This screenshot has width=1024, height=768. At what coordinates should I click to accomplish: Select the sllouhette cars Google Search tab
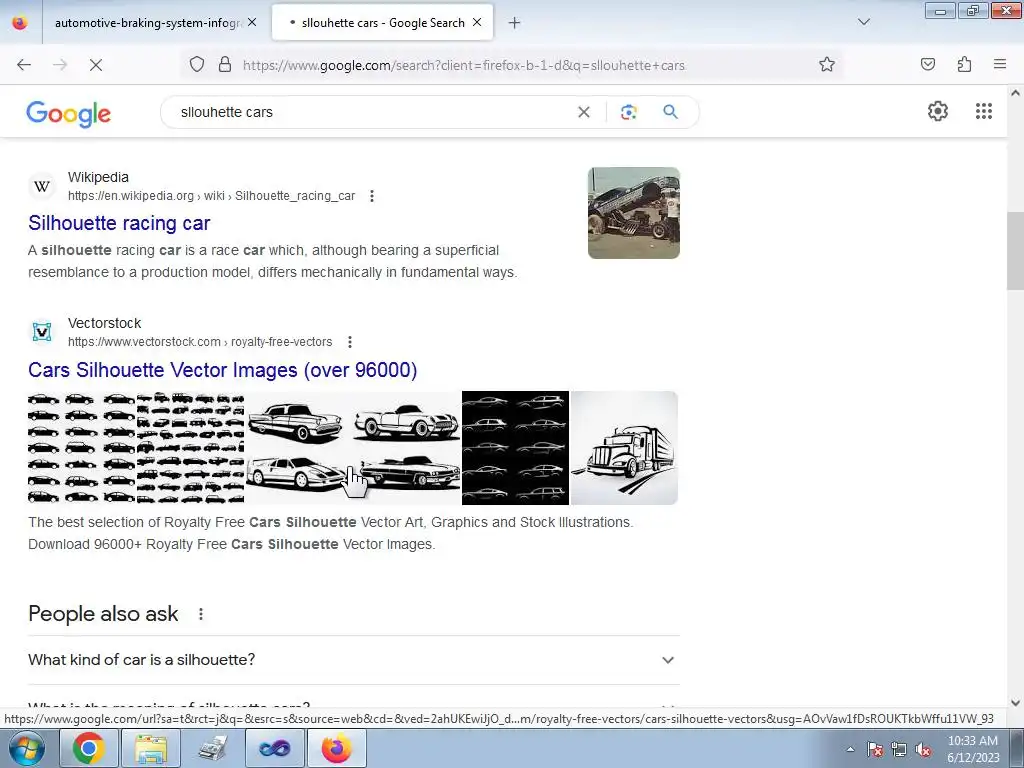[x=383, y=23]
